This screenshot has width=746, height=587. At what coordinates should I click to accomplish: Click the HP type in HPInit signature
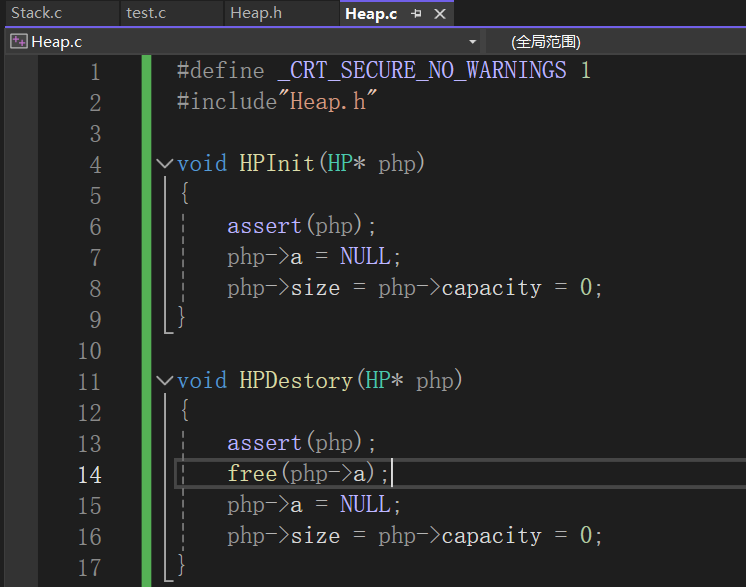(340, 163)
